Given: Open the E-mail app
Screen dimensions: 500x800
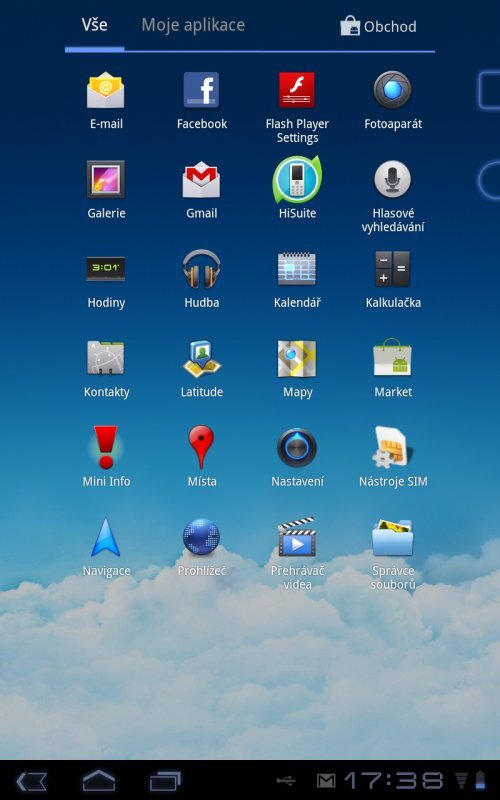Looking at the screenshot, I should tap(106, 91).
